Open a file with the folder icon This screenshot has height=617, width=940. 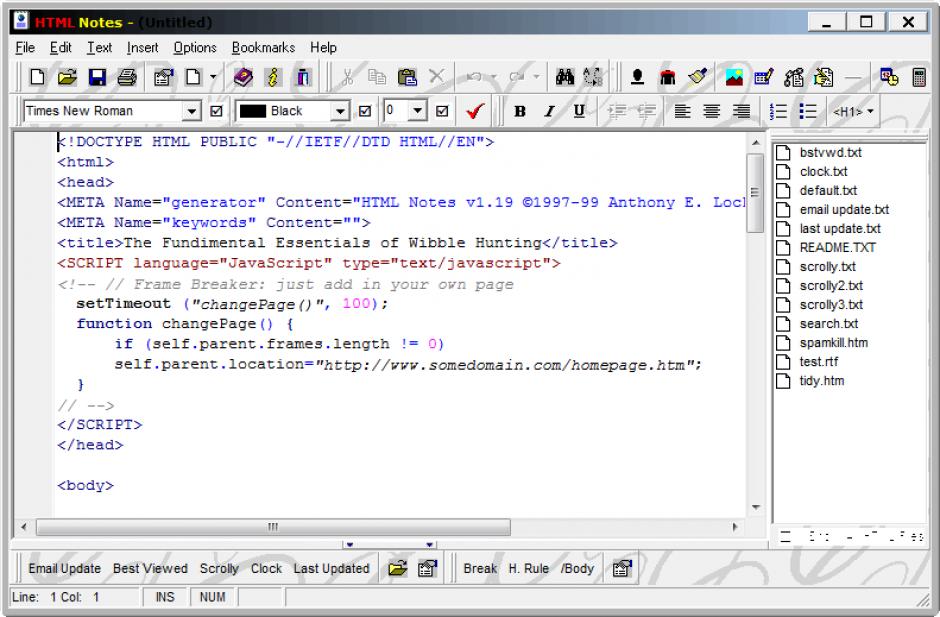pos(67,77)
